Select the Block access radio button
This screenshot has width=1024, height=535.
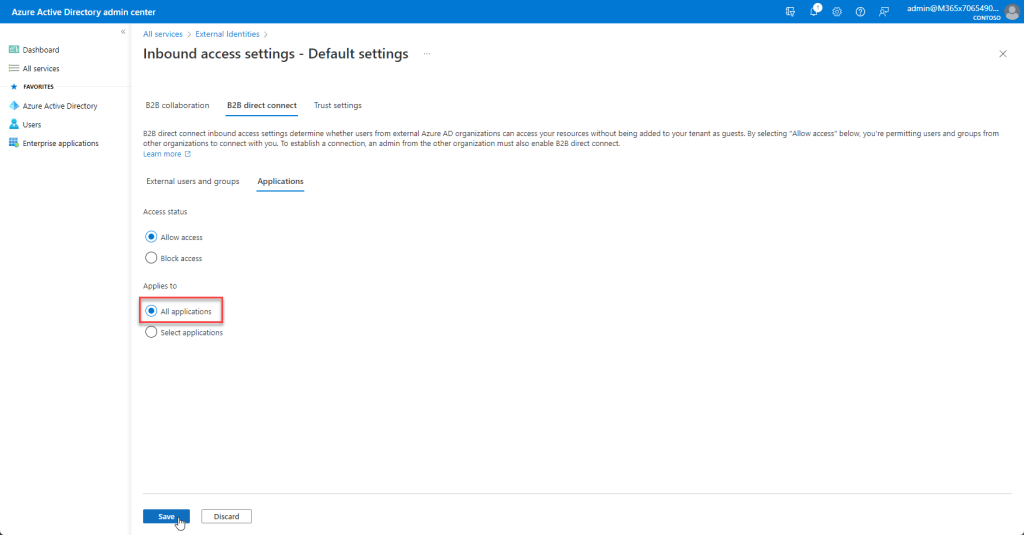point(151,258)
